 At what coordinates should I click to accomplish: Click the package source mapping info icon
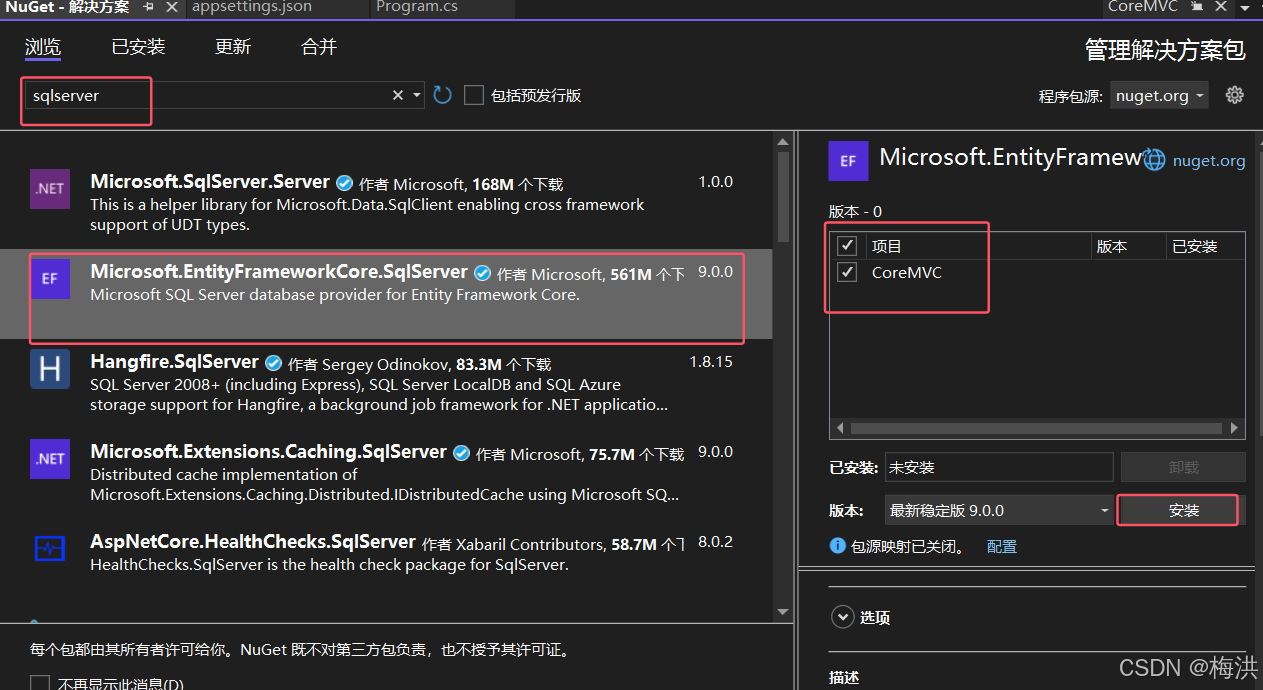(838, 546)
